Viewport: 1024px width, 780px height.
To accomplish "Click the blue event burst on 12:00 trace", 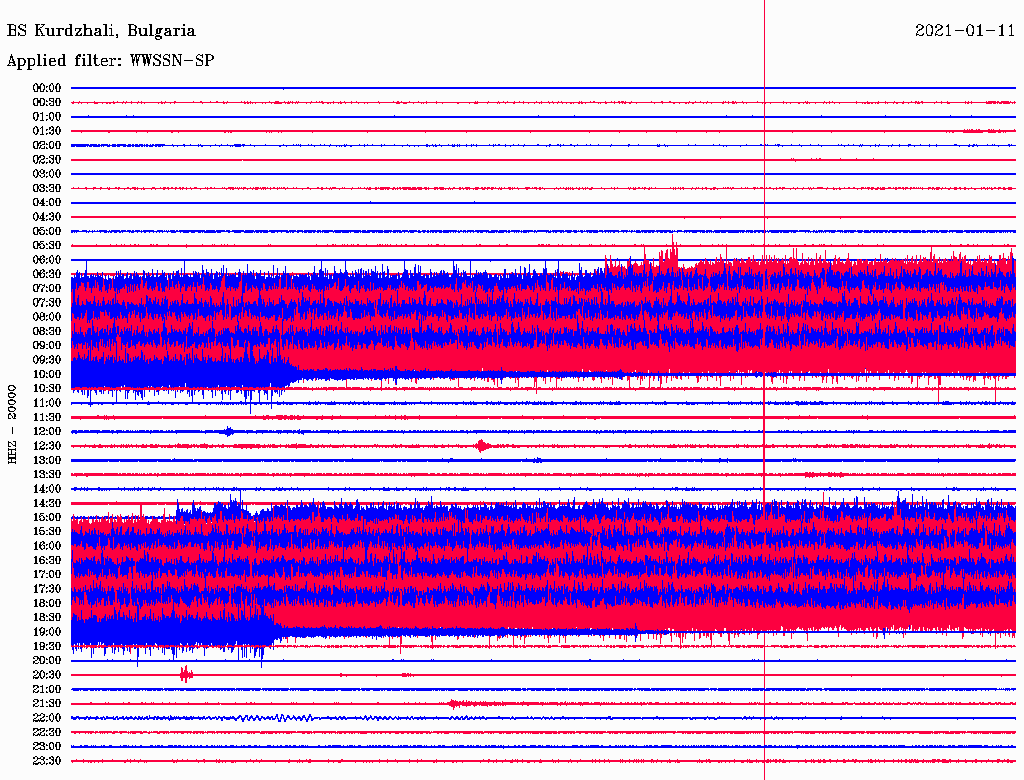I will (x=228, y=431).
